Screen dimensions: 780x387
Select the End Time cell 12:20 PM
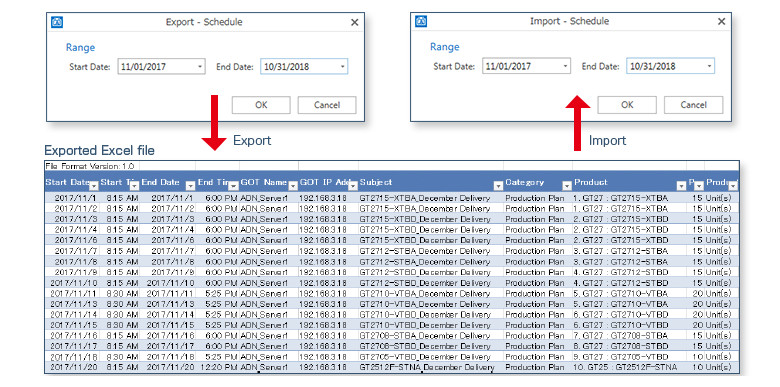click(x=217, y=367)
